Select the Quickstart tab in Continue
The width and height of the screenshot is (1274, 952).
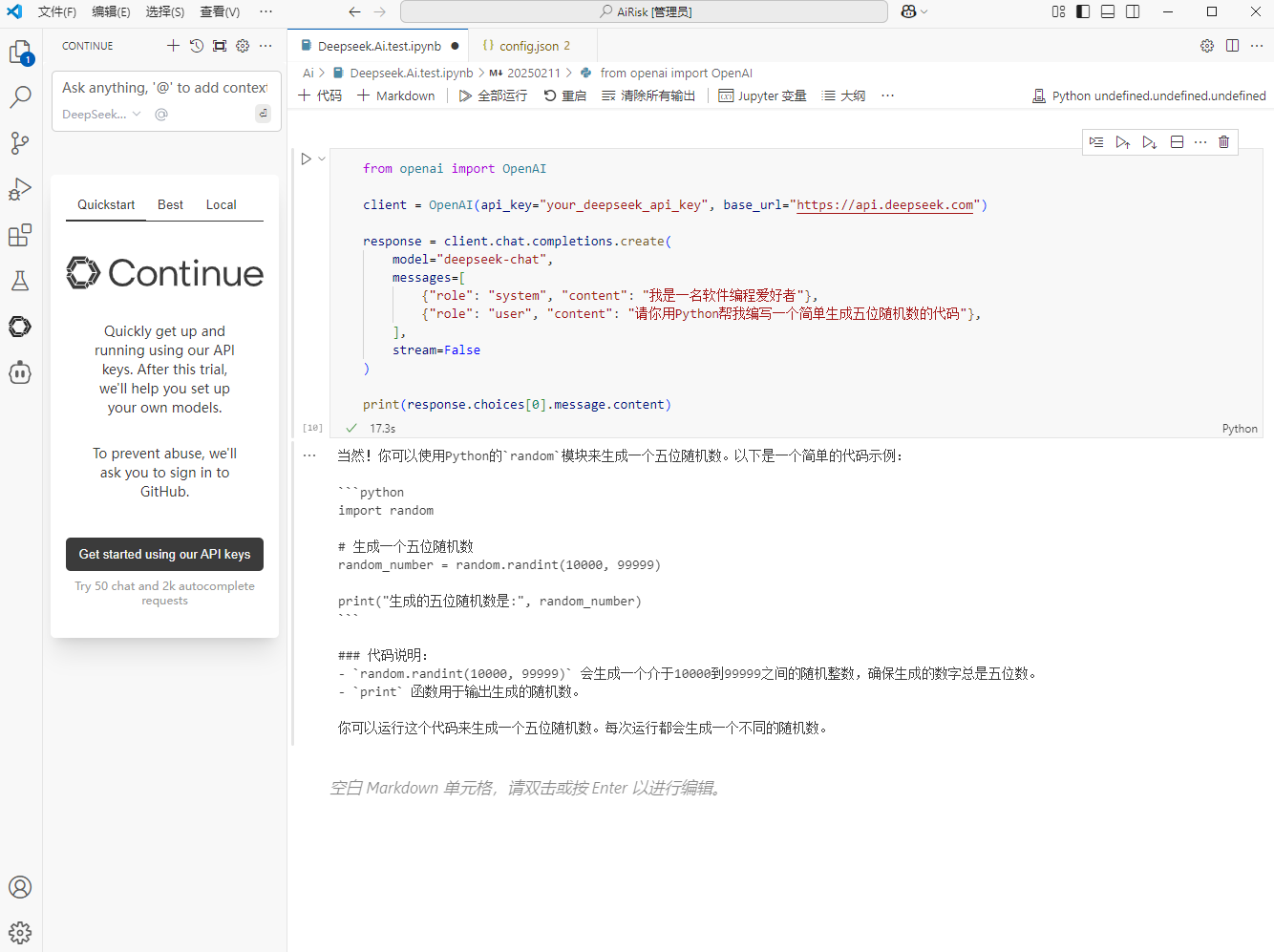point(106,204)
